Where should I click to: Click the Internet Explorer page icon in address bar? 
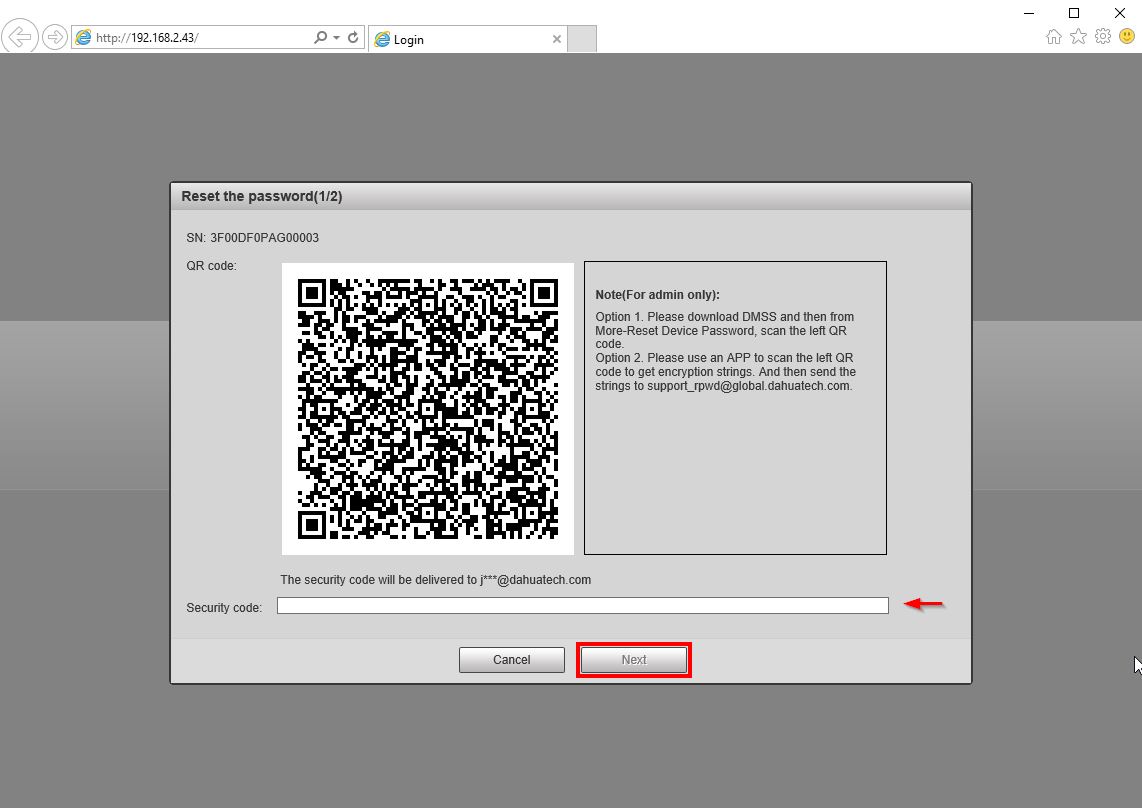pos(83,36)
